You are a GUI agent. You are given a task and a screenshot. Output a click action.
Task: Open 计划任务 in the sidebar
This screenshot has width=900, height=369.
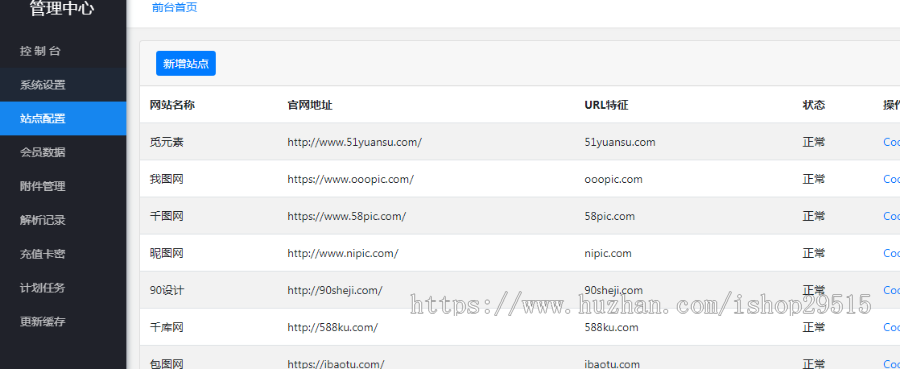(63, 288)
